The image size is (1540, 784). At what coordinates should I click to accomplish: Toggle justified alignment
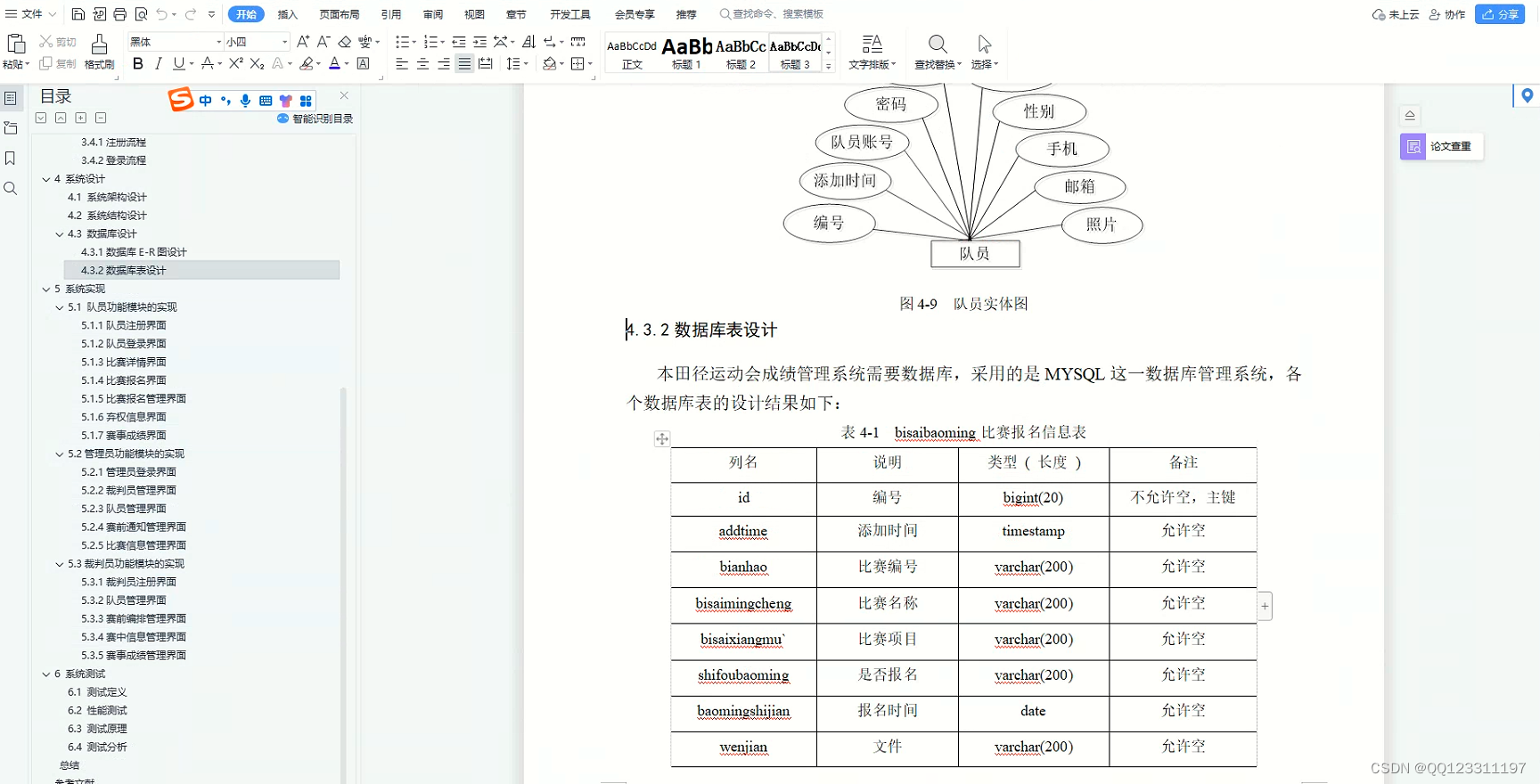[464, 63]
